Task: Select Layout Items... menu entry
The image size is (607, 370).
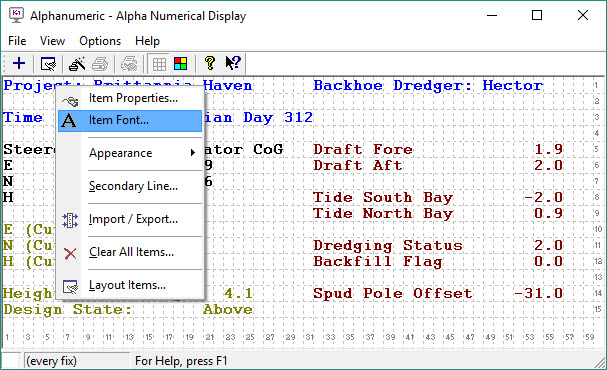Action: click(x=130, y=286)
